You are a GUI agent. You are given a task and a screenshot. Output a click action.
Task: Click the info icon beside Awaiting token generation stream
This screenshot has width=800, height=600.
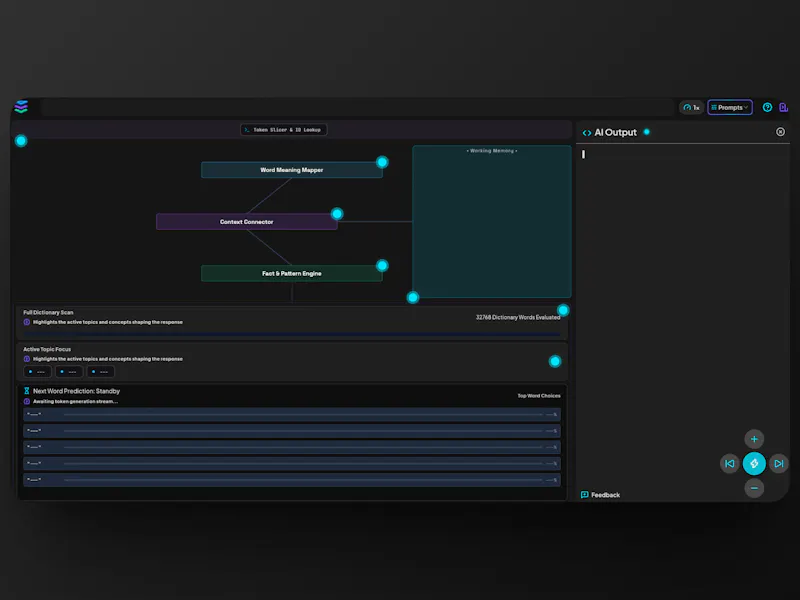click(x=27, y=402)
